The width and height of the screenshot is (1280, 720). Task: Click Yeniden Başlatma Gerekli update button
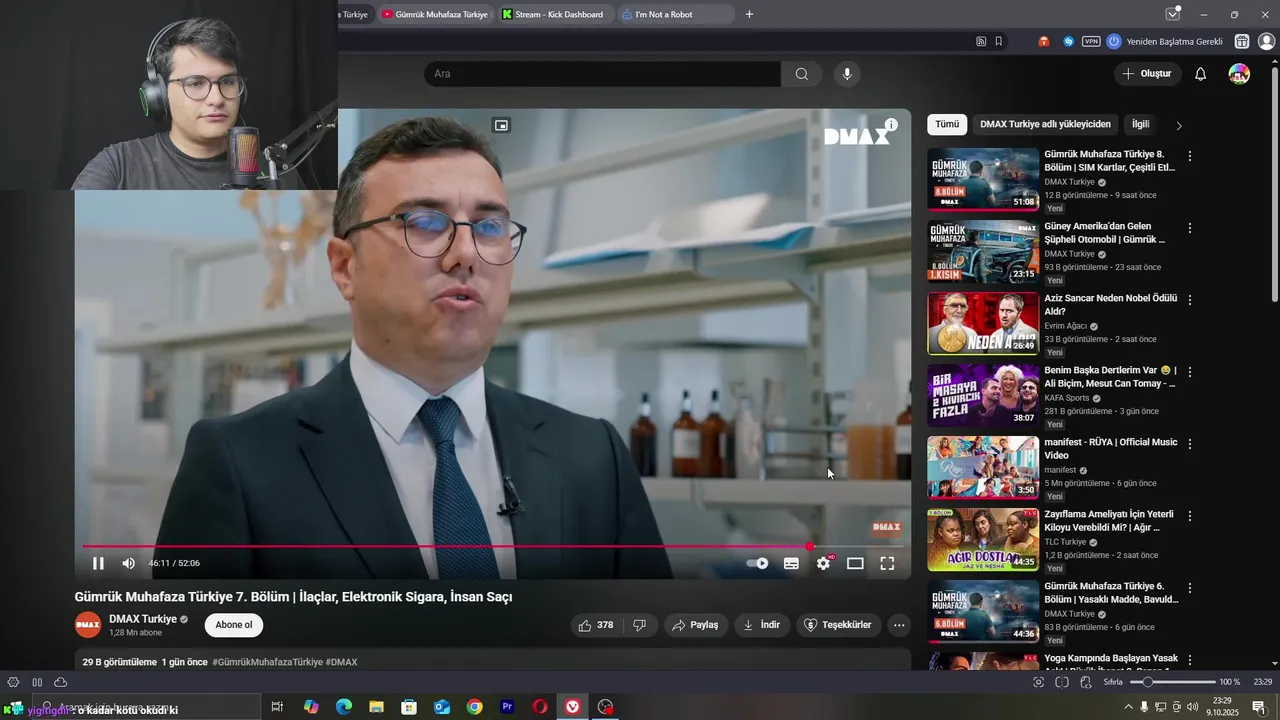click(1165, 41)
